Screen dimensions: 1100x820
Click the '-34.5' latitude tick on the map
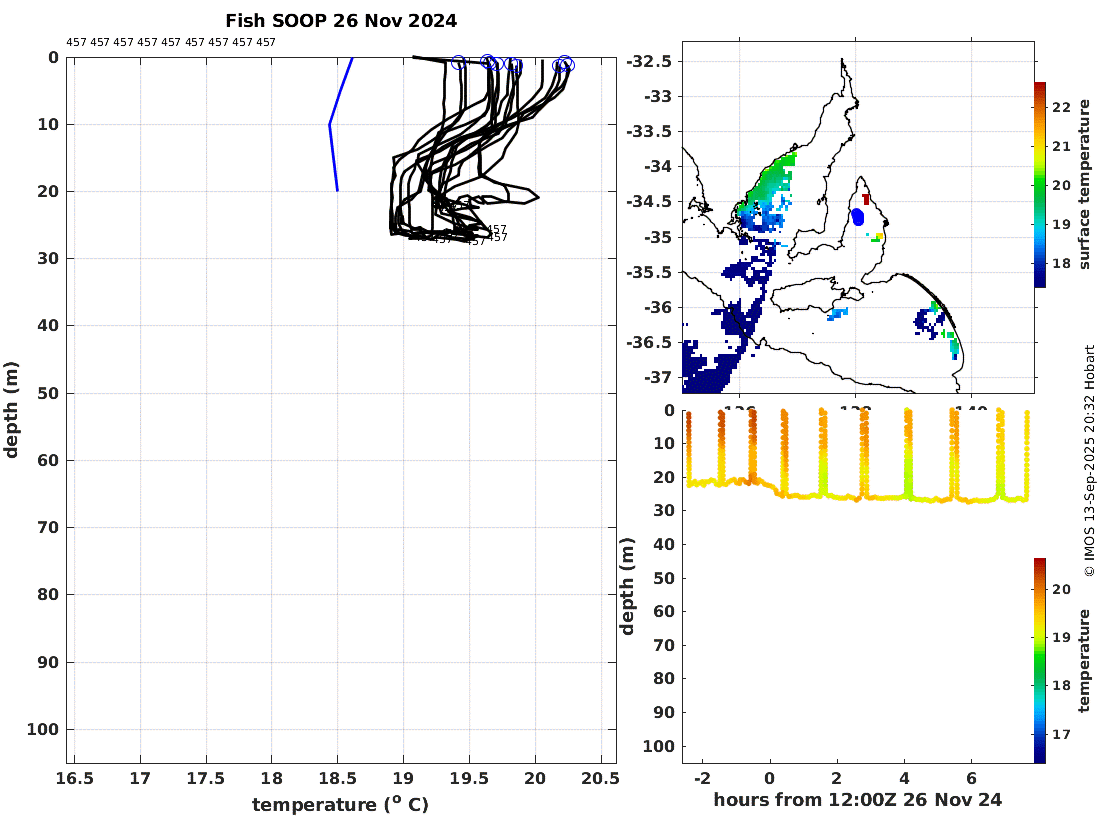click(x=649, y=202)
